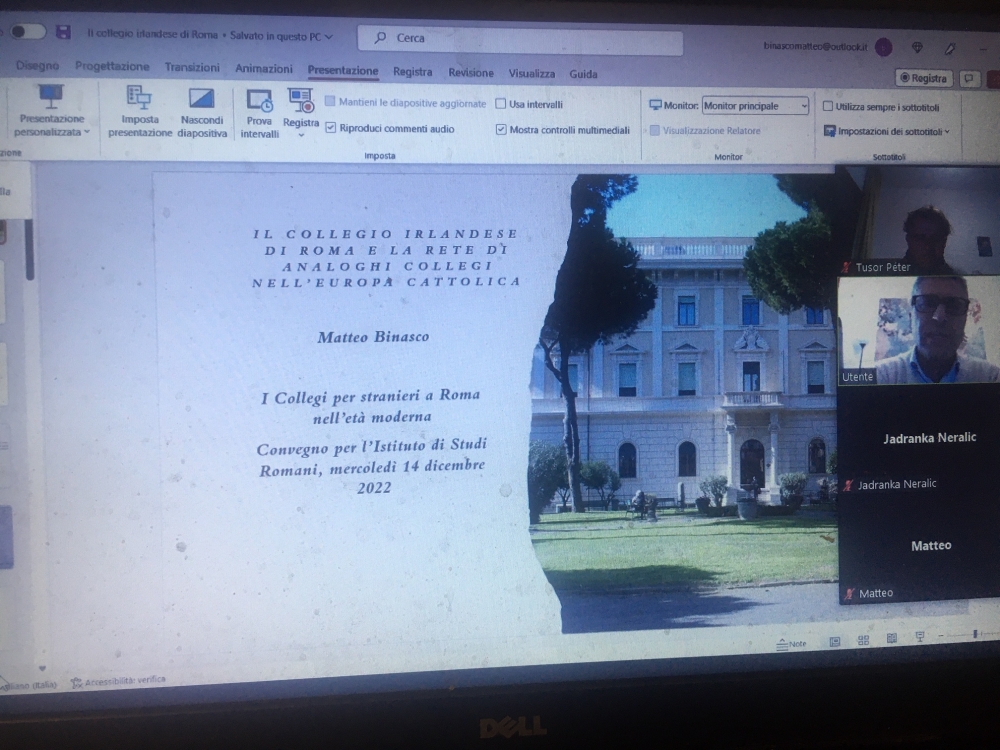Screen dimensions: 1000x750
Task: Expand Impostazioni dei sottotitoli options
Action: tap(887, 131)
